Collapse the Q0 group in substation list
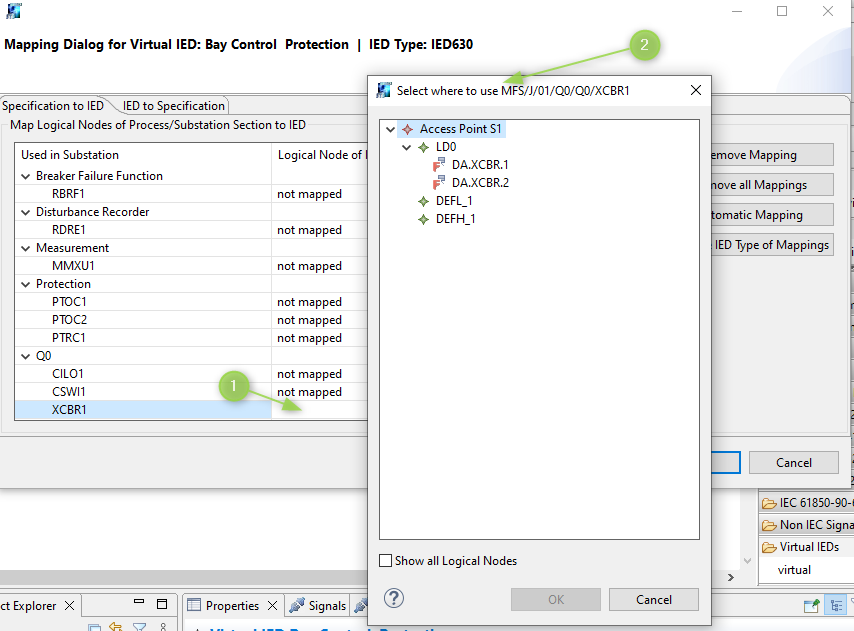This screenshot has height=631, width=854. coord(26,356)
